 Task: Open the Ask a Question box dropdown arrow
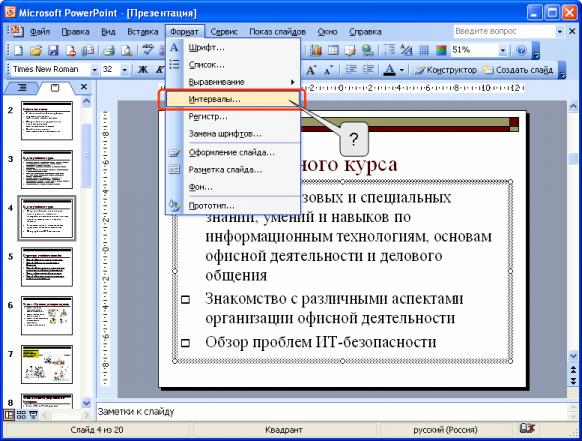[x=560, y=32]
